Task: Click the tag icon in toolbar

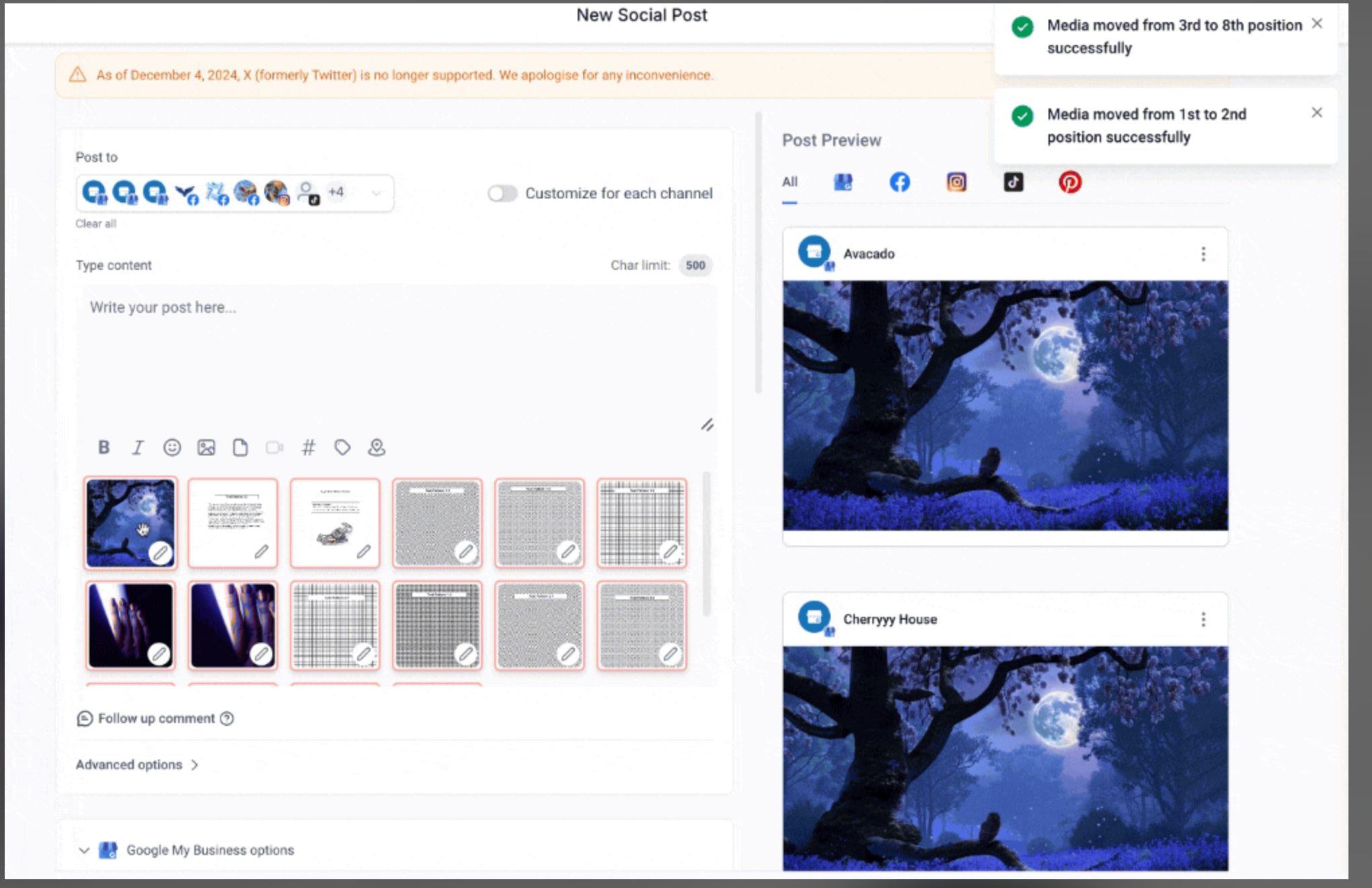Action: pos(342,447)
